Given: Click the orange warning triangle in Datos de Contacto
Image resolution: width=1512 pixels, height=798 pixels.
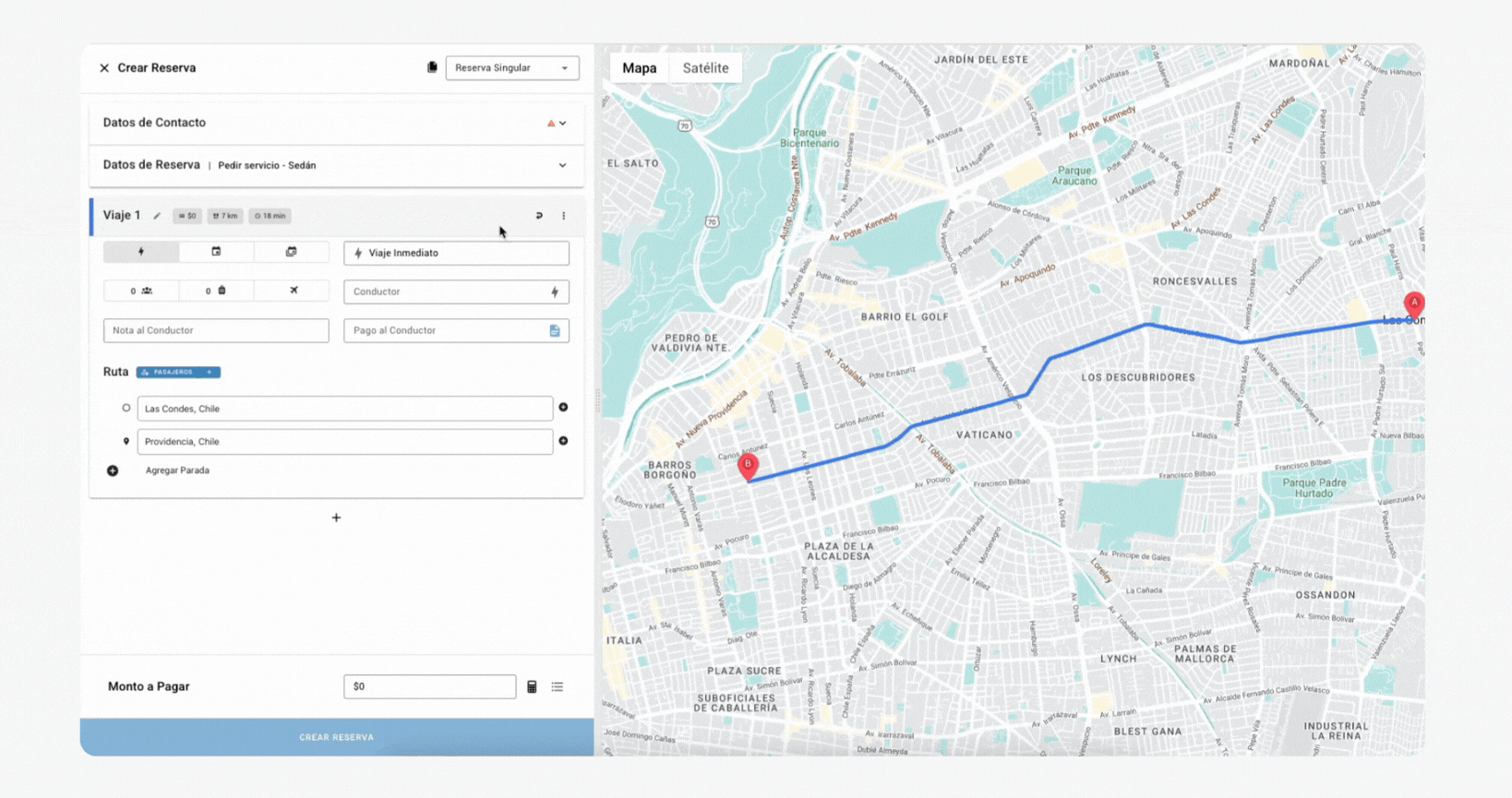Looking at the screenshot, I should point(551,123).
